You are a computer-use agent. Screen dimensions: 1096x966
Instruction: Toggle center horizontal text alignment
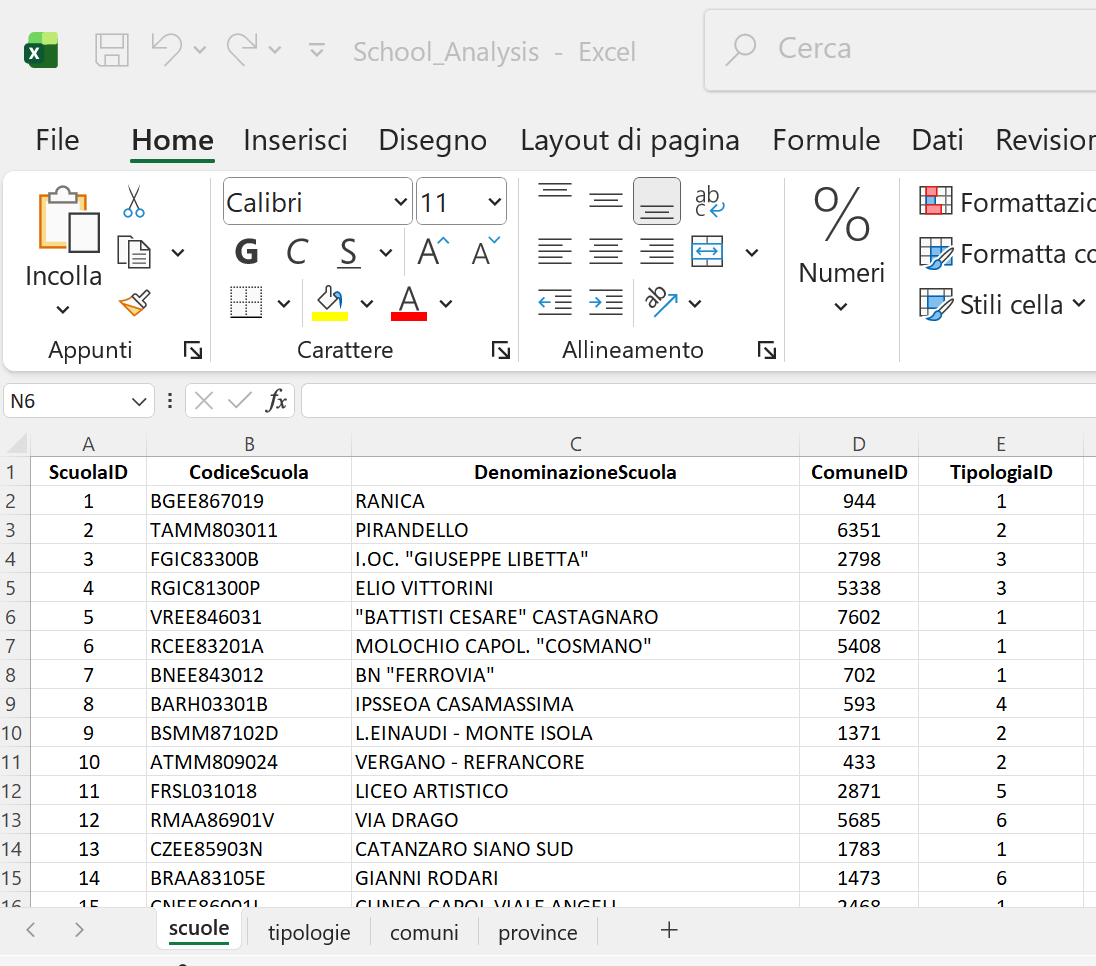(606, 252)
